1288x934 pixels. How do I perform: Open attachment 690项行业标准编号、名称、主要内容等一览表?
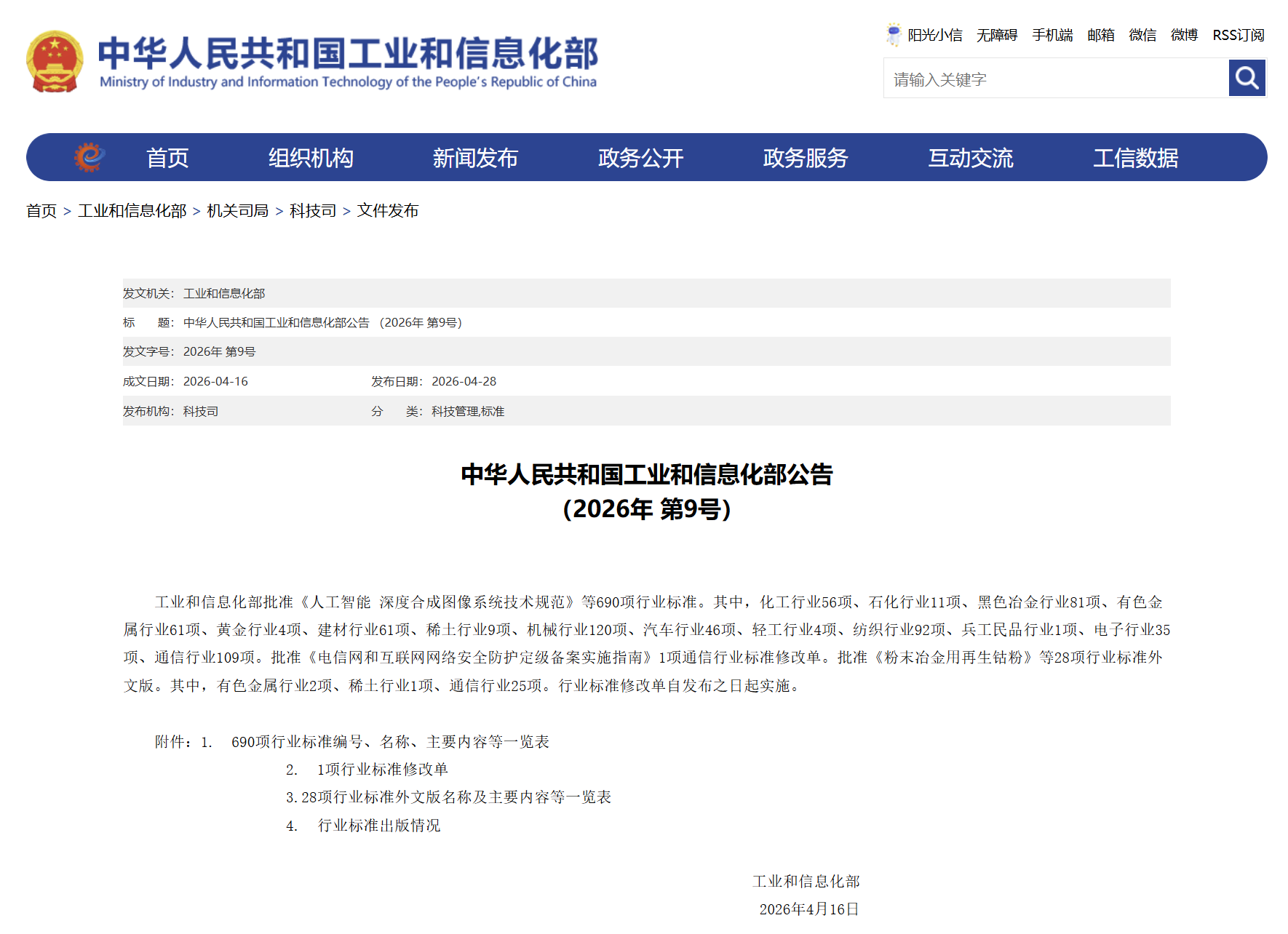(x=390, y=742)
